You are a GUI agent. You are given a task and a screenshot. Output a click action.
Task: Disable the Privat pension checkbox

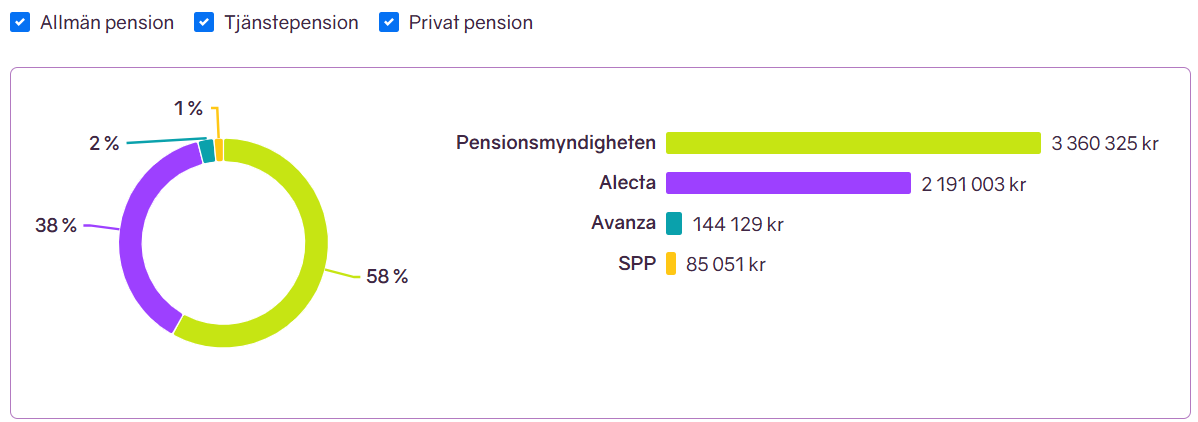point(389,23)
